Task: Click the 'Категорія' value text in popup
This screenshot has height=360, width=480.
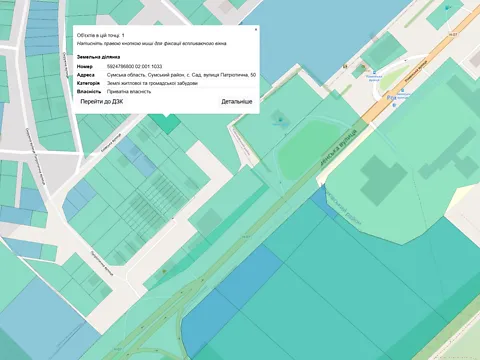Action: [152, 83]
